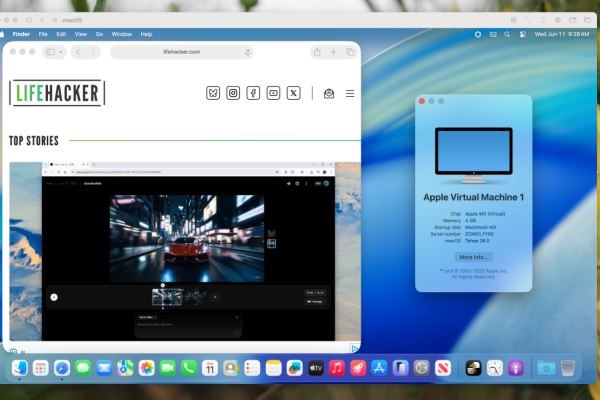600x400 pixels.
Task: Open Lifehacker's Facebook icon link
Action: click(x=253, y=93)
